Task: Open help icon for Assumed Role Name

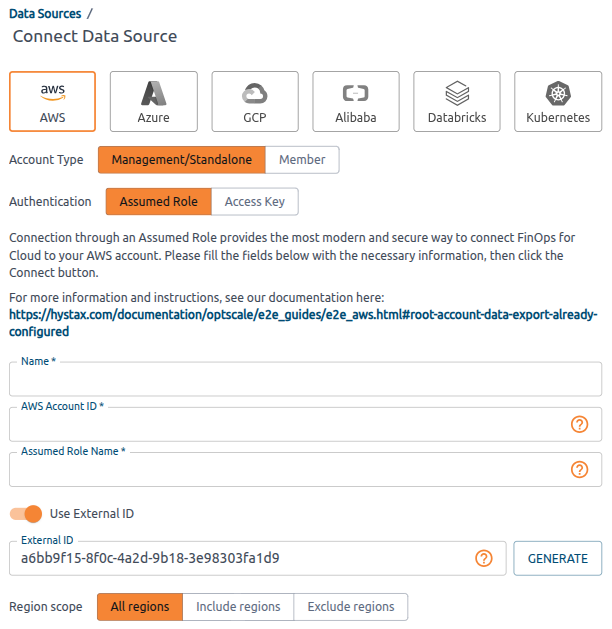Action: [x=580, y=469]
